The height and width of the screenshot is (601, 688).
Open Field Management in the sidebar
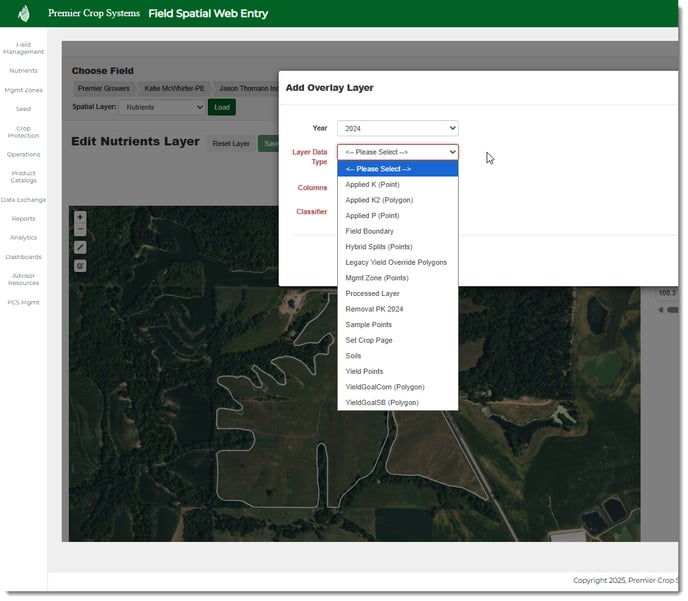(x=23, y=48)
